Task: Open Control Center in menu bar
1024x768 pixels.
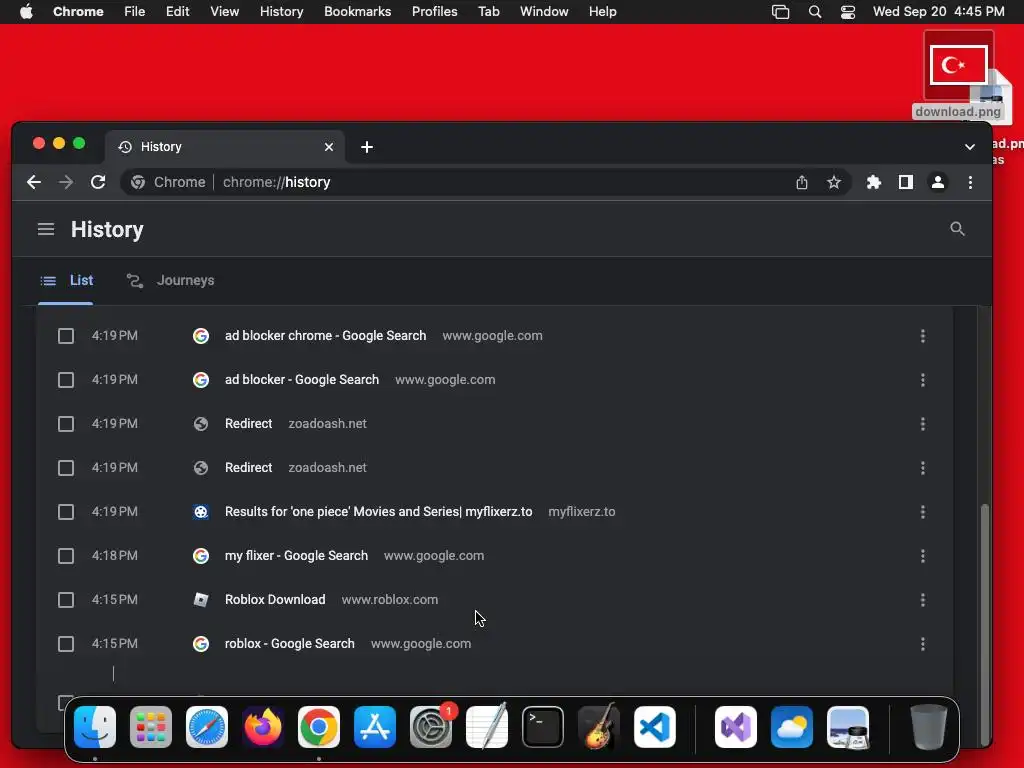Action: [848, 12]
